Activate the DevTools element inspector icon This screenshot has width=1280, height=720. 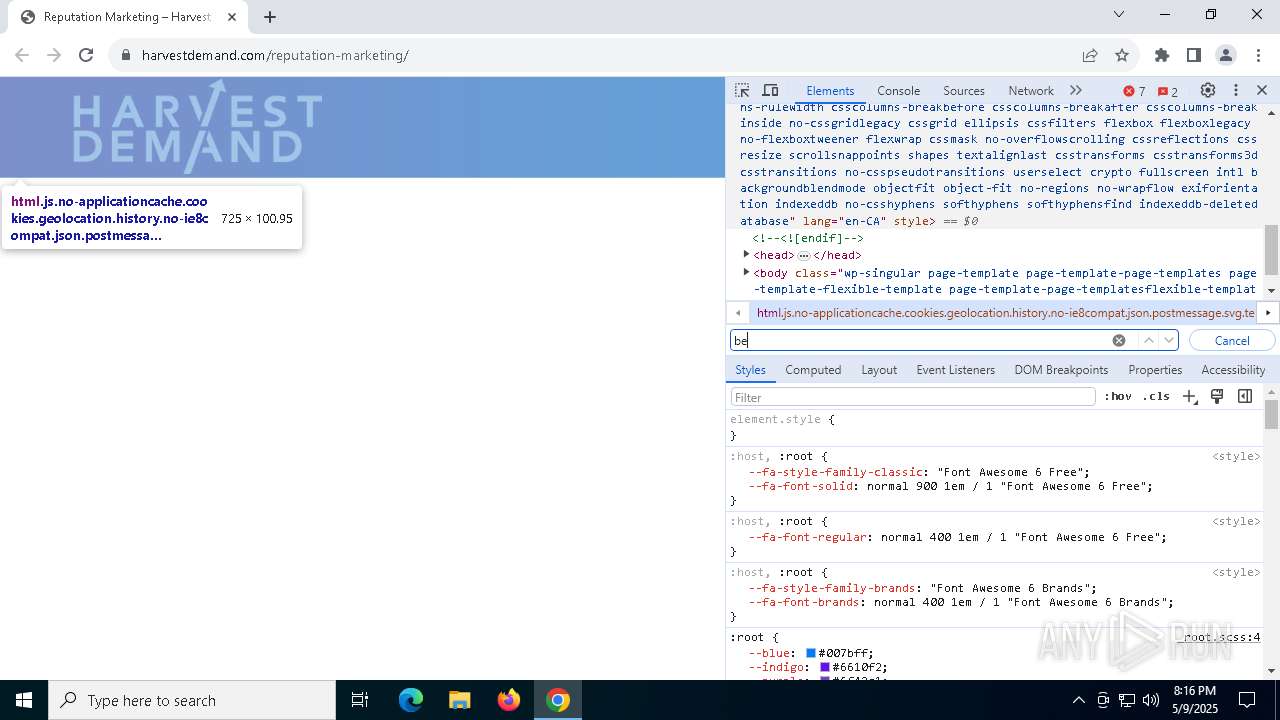(742, 90)
